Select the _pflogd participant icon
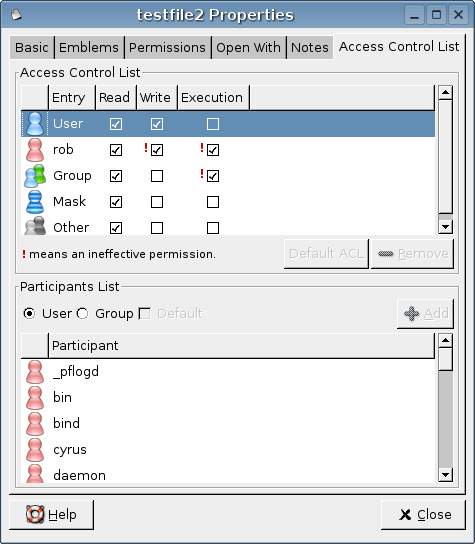 (35, 372)
